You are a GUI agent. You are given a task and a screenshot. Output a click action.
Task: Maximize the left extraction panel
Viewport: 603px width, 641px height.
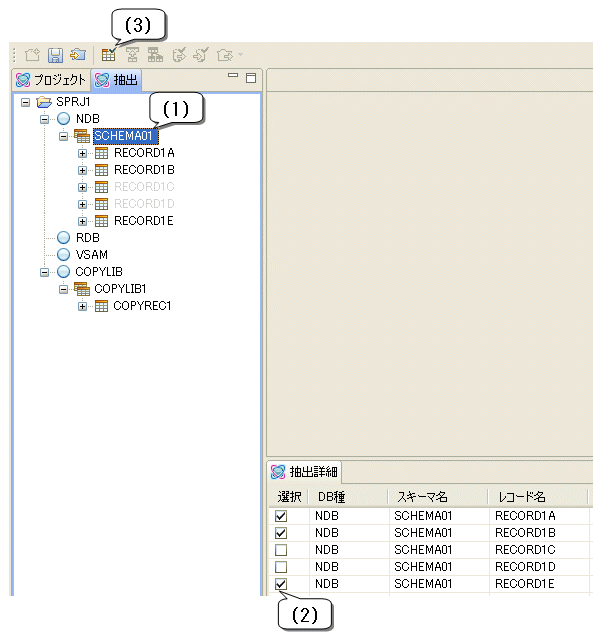[251, 78]
